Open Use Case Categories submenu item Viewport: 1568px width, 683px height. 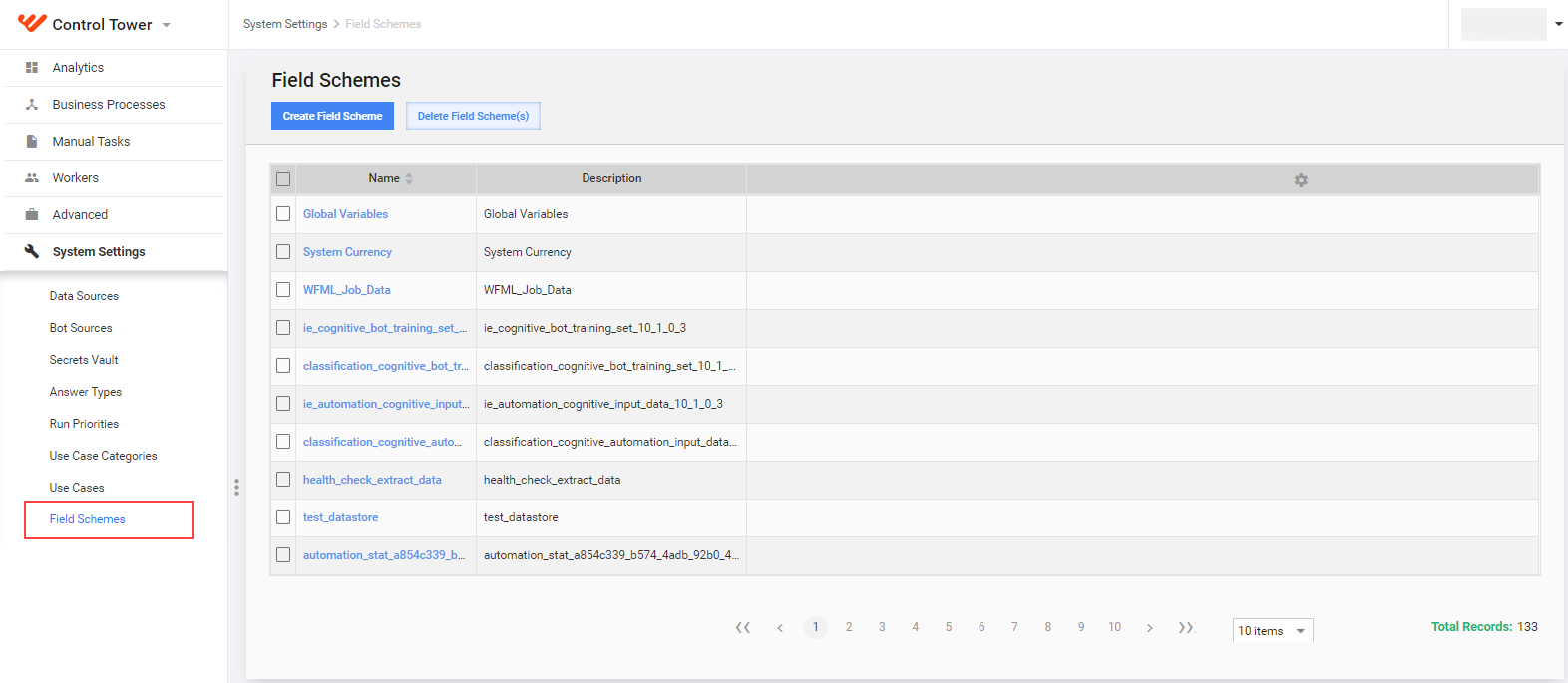(x=103, y=456)
